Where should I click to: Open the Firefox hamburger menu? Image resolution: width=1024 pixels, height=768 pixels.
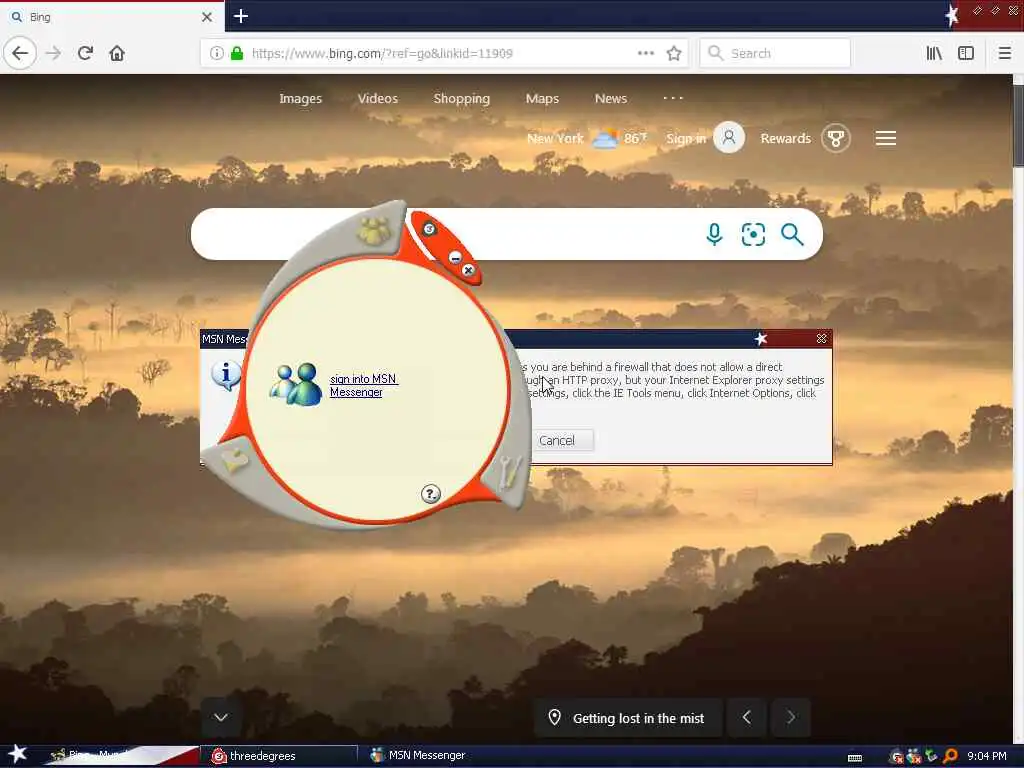(1004, 54)
